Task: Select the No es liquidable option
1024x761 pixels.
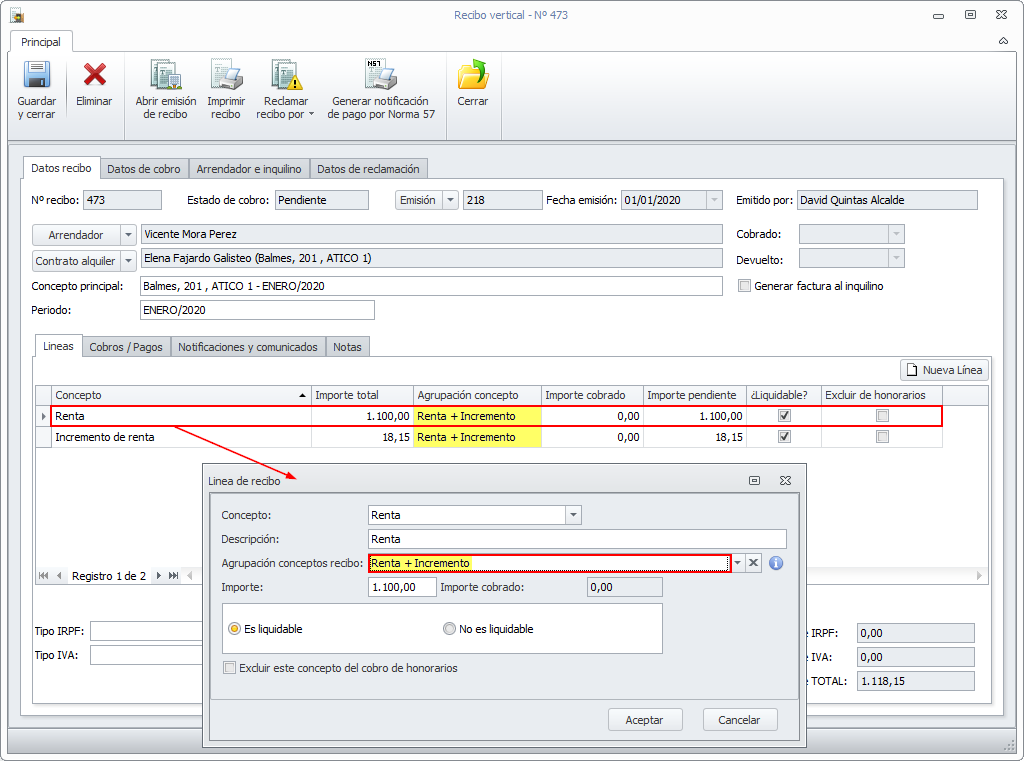Action: (x=450, y=629)
